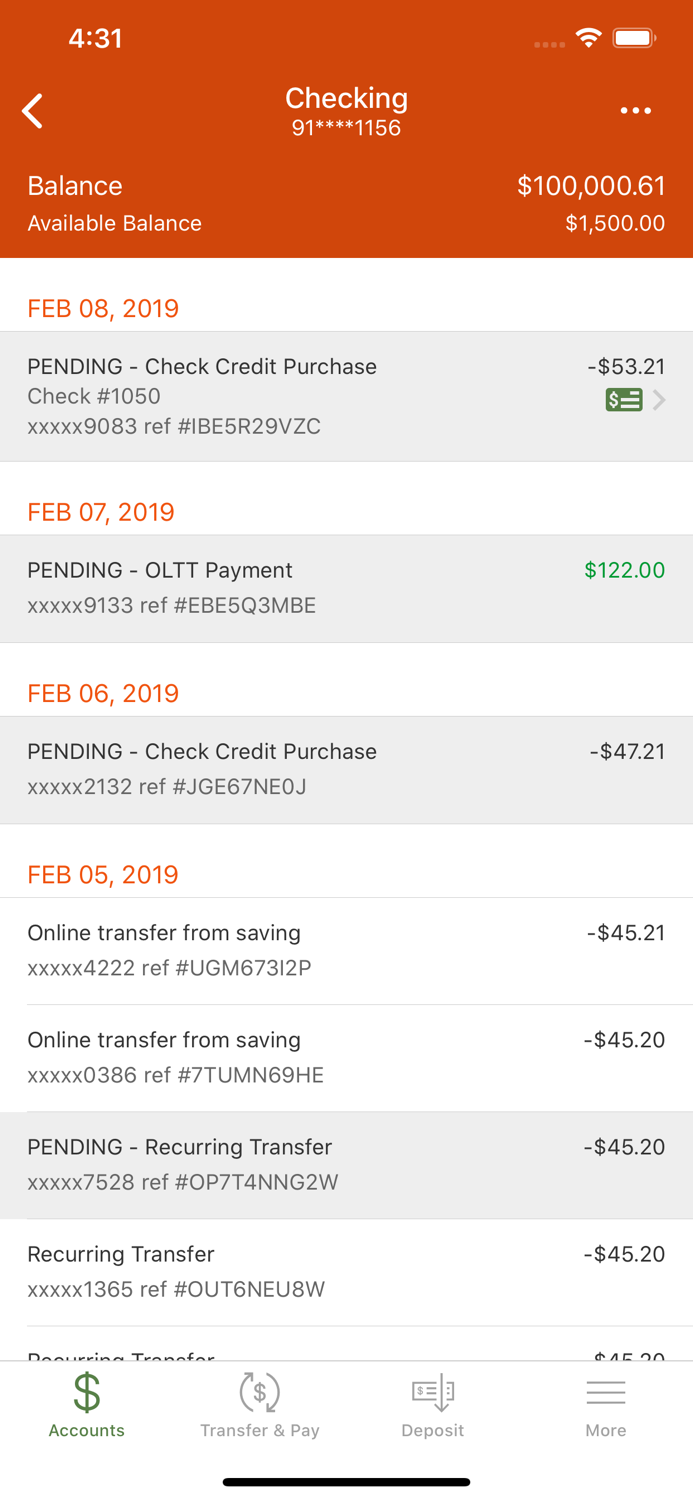Tap the Wi-Fi icon in status bar
Screen dimensions: 693x1500
click(588, 37)
